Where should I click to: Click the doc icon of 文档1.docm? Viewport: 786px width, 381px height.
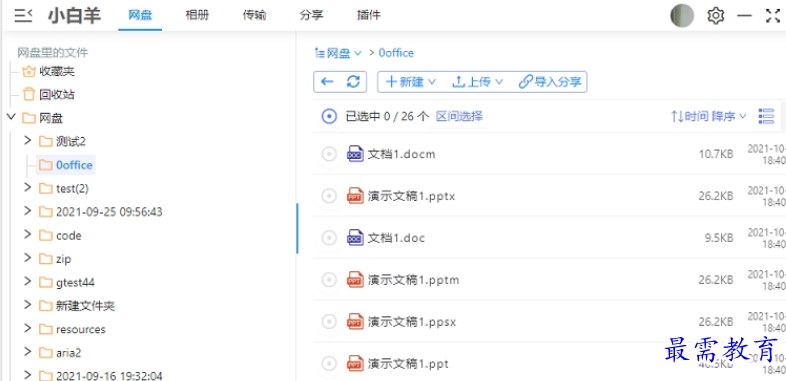click(355, 154)
